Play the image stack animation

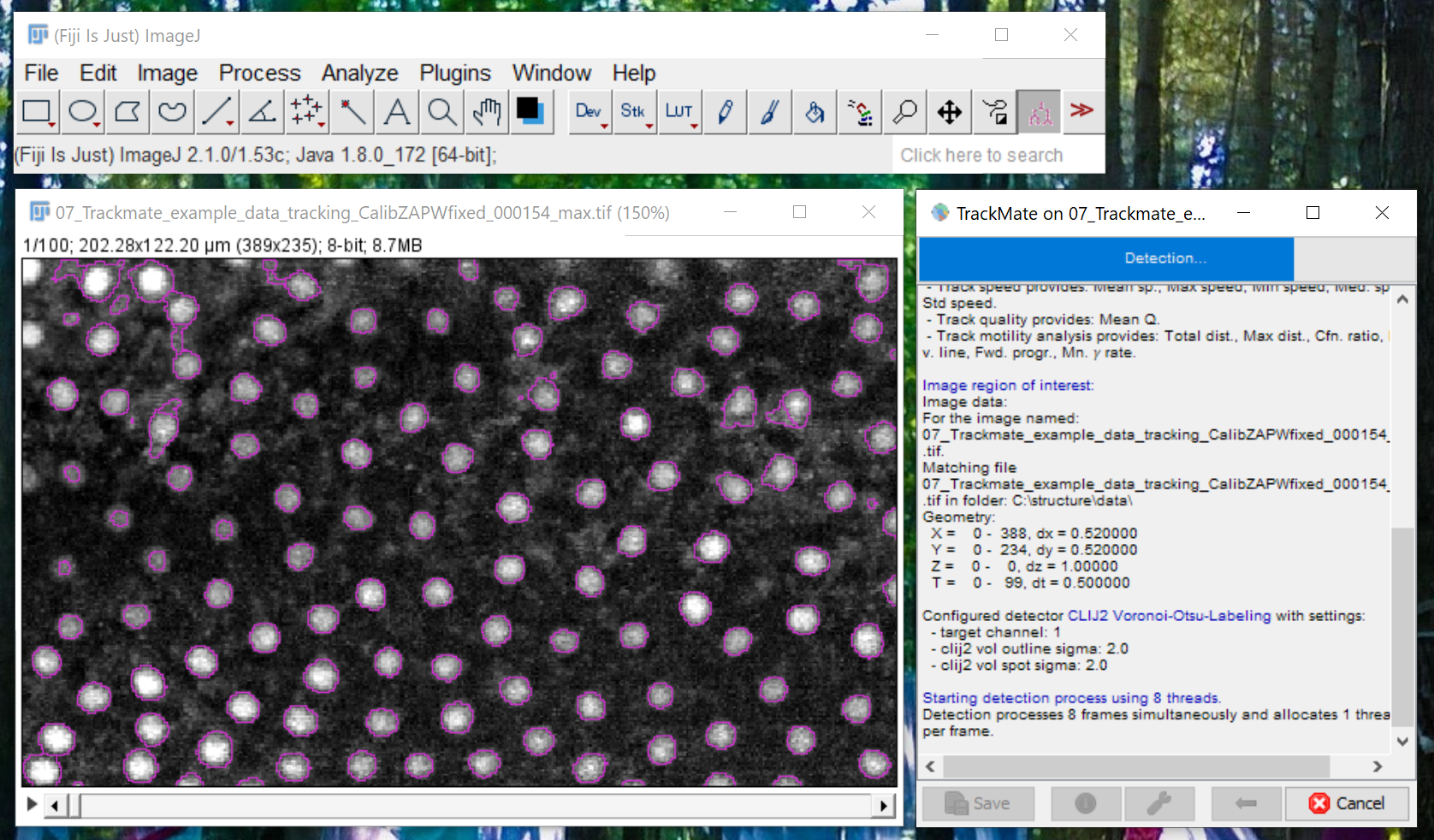[32, 804]
